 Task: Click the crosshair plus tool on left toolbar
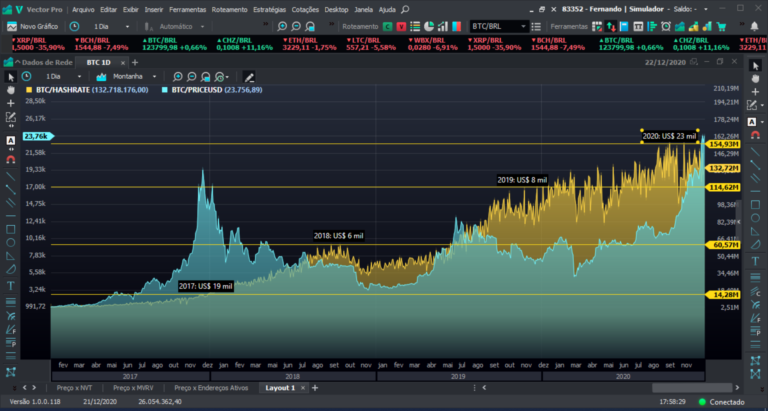point(11,103)
